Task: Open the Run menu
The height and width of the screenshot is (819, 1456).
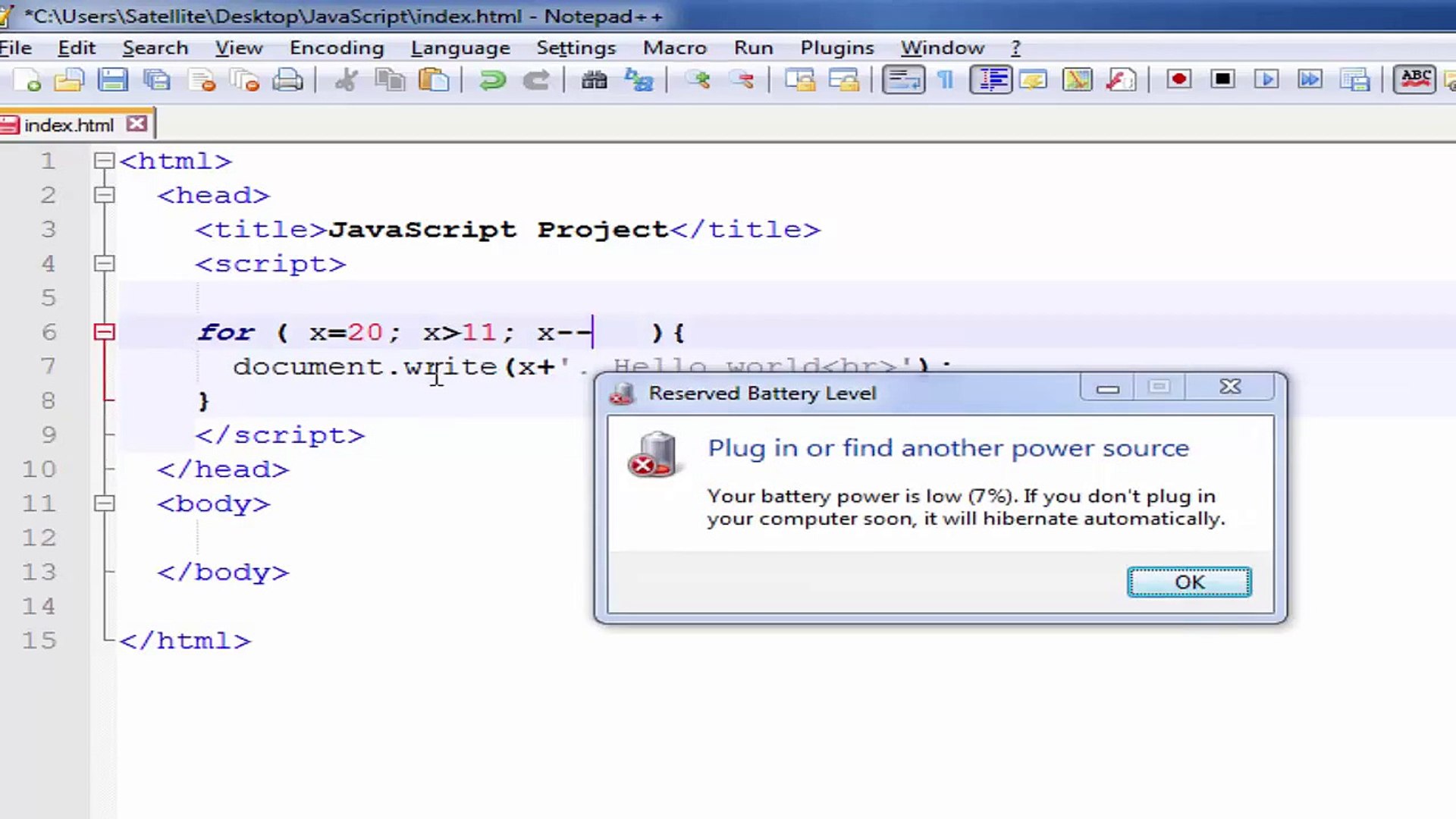Action: tap(754, 48)
